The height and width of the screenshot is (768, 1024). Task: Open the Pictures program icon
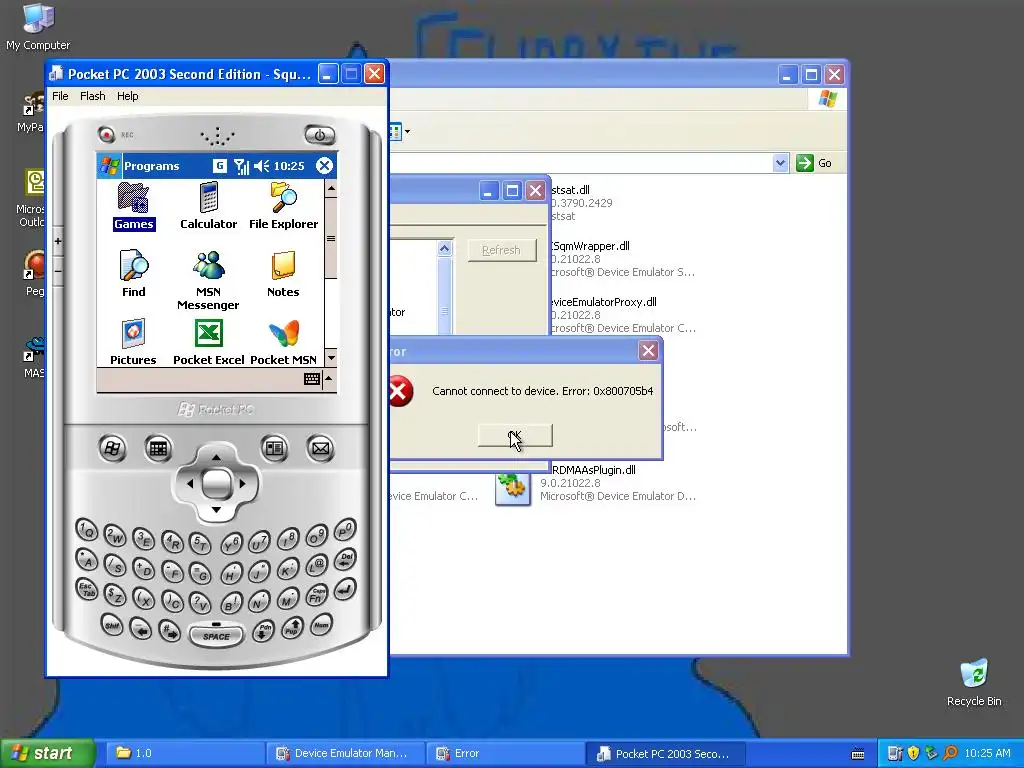point(133,342)
